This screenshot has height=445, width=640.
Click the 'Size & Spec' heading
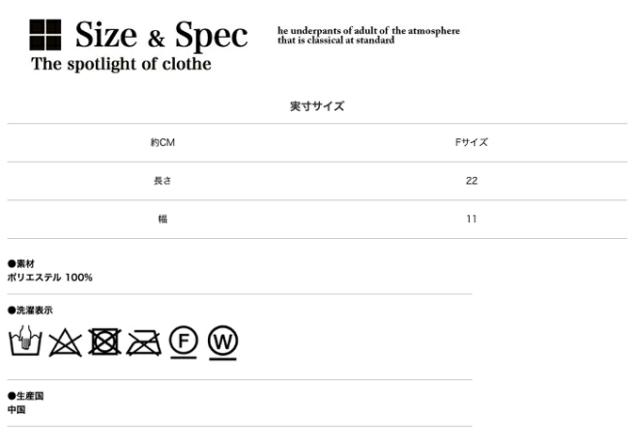tap(161, 36)
